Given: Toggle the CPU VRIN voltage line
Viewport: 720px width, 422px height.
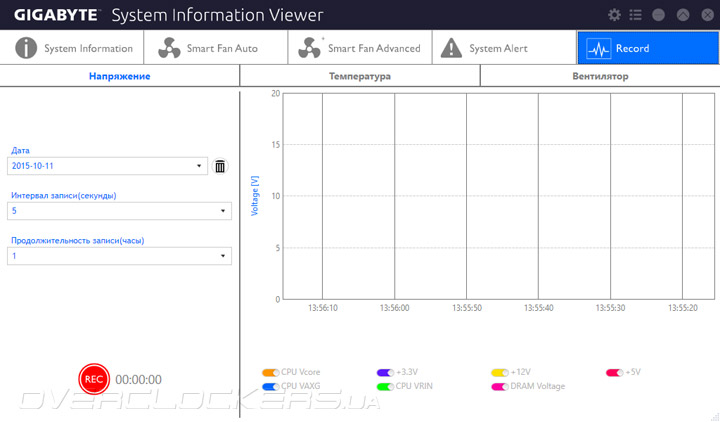Looking at the screenshot, I should click(x=385, y=386).
